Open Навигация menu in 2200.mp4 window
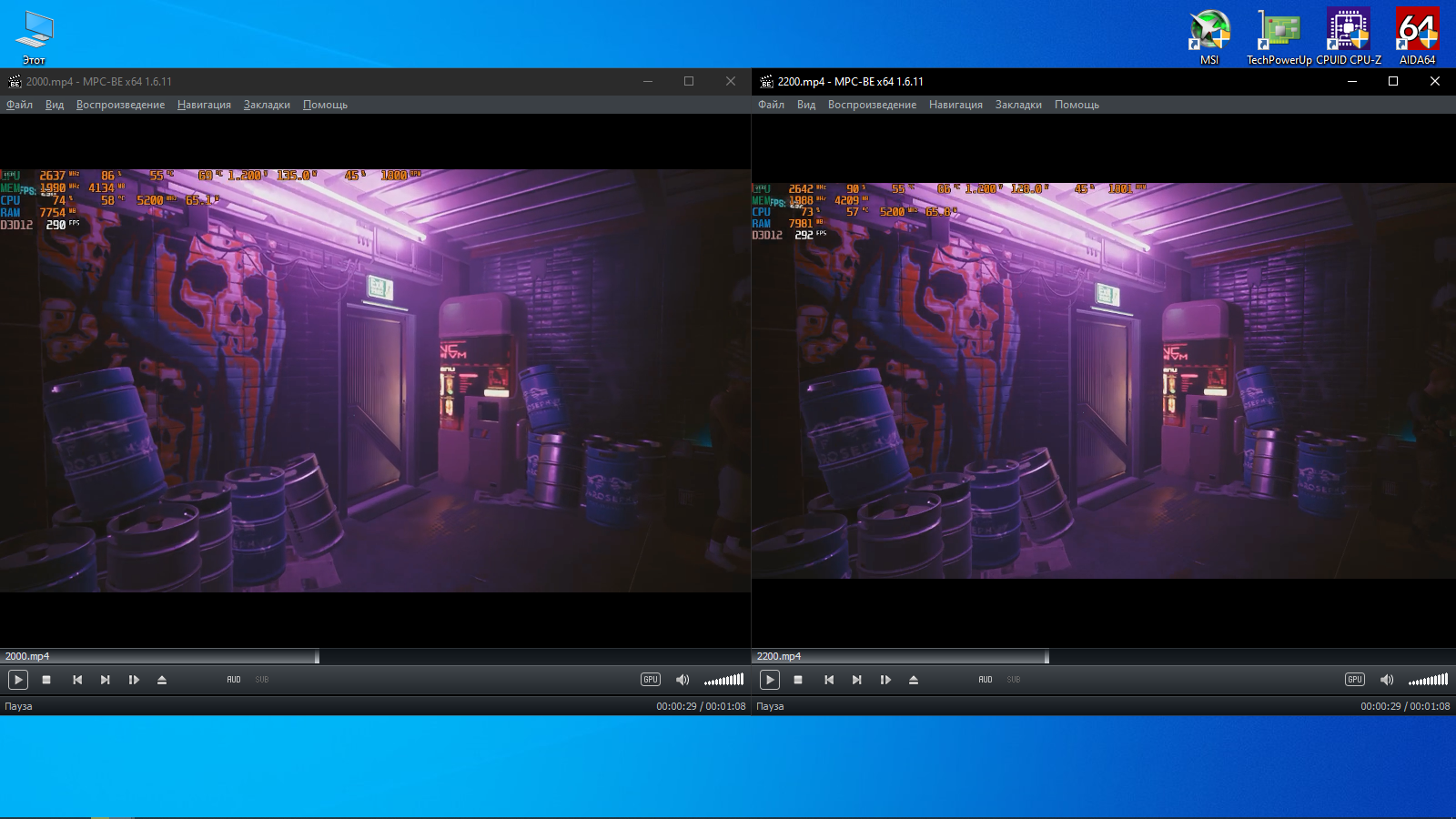 (955, 105)
